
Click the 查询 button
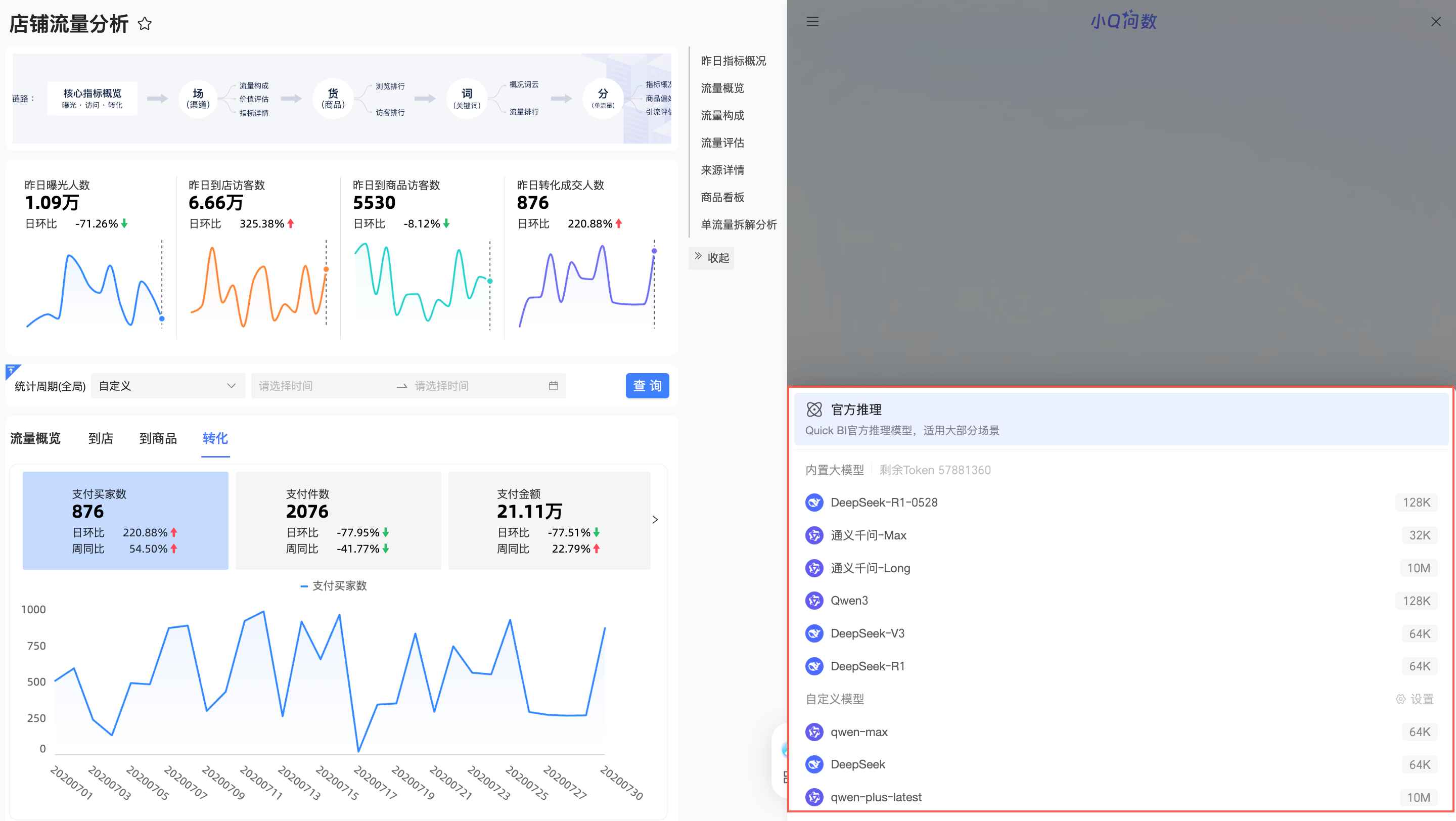pos(647,386)
